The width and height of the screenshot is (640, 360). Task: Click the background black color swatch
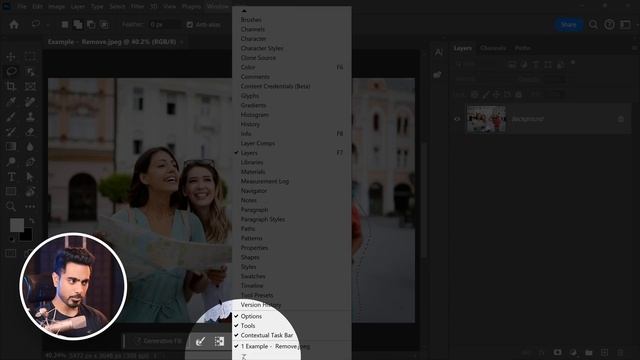[27, 235]
